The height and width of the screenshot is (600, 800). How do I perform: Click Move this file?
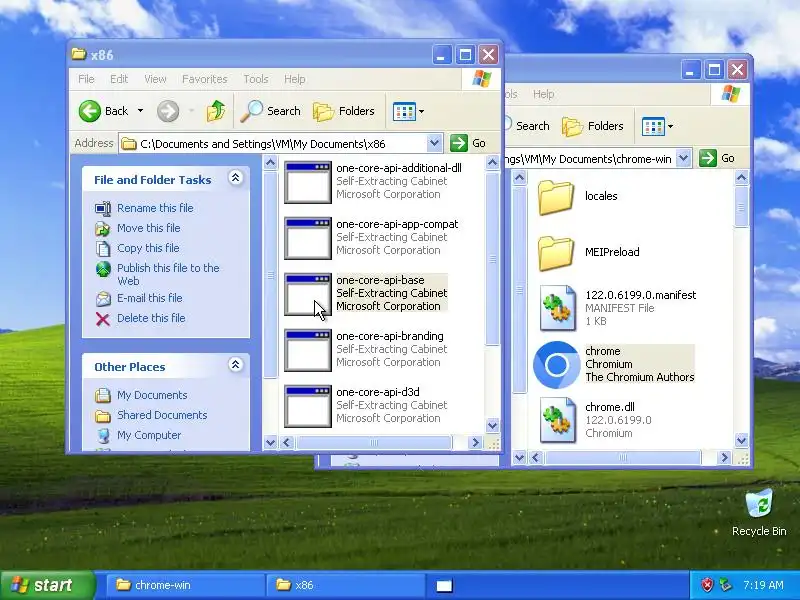148,228
